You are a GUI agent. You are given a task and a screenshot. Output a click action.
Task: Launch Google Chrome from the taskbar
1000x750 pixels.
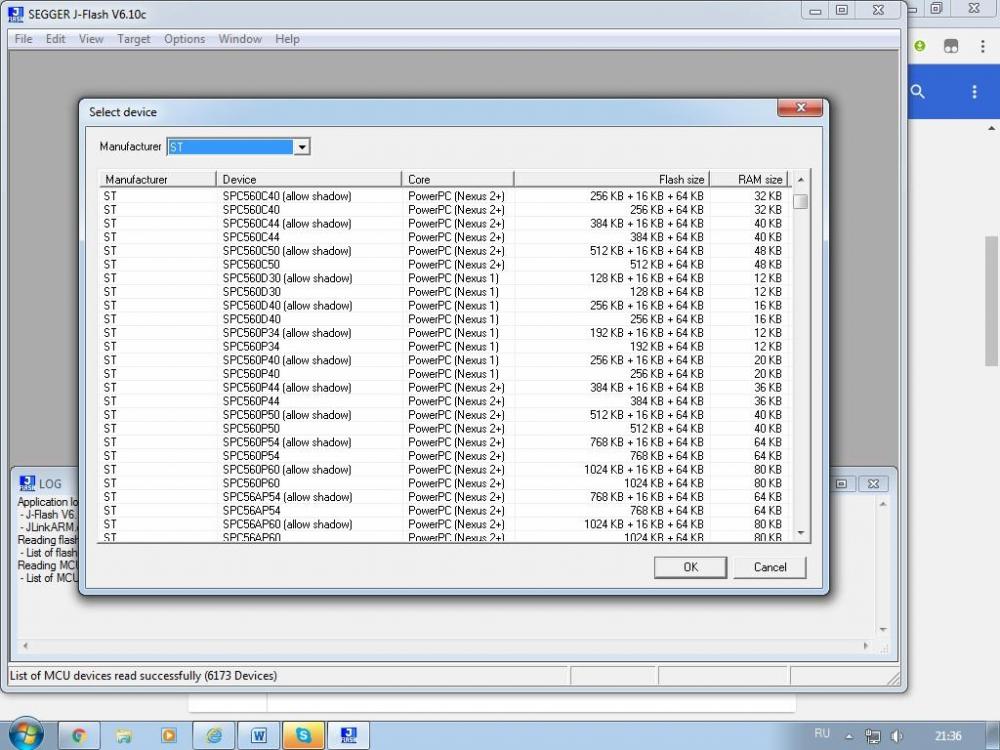tap(79, 735)
